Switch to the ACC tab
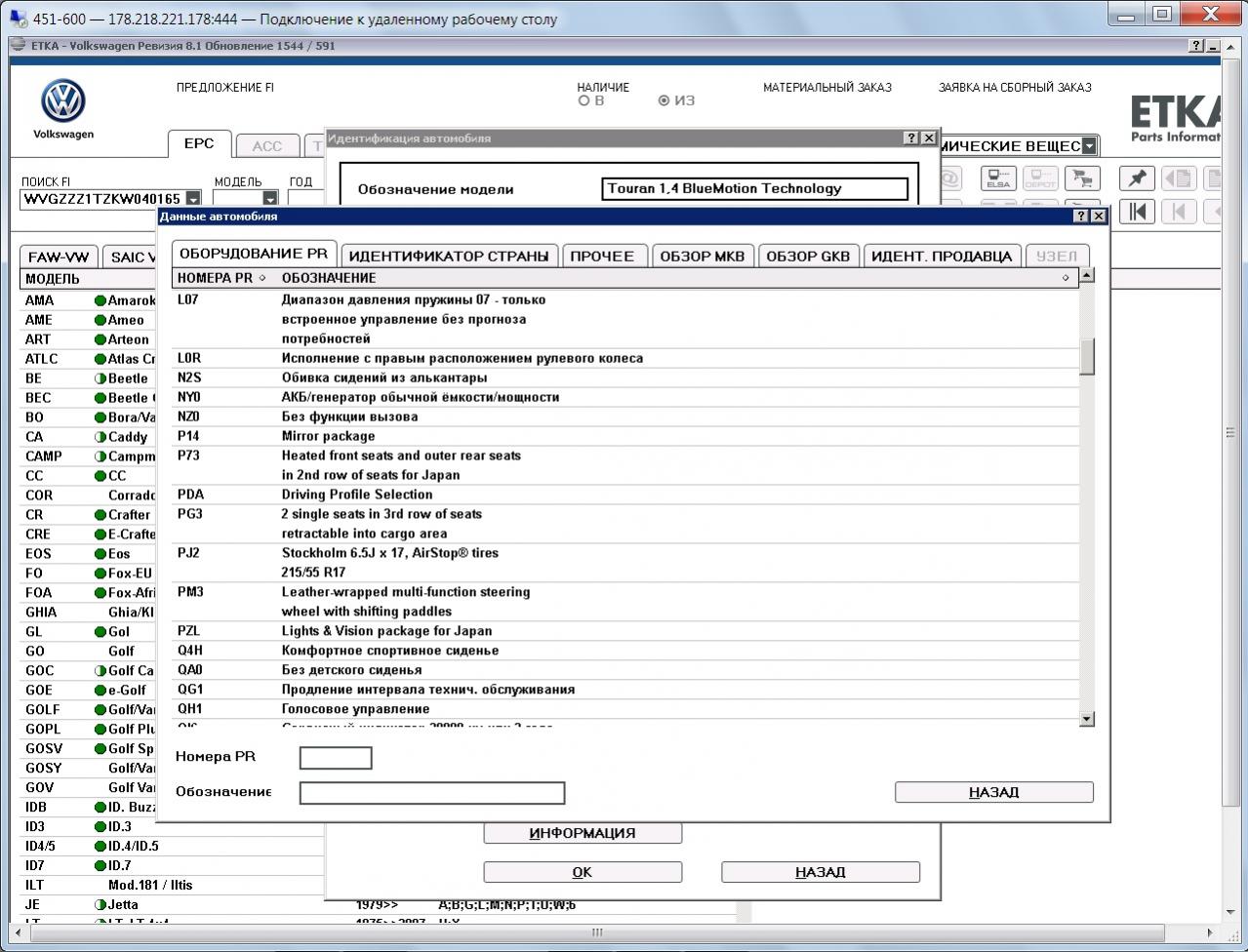The image size is (1248, 952). 267,146
